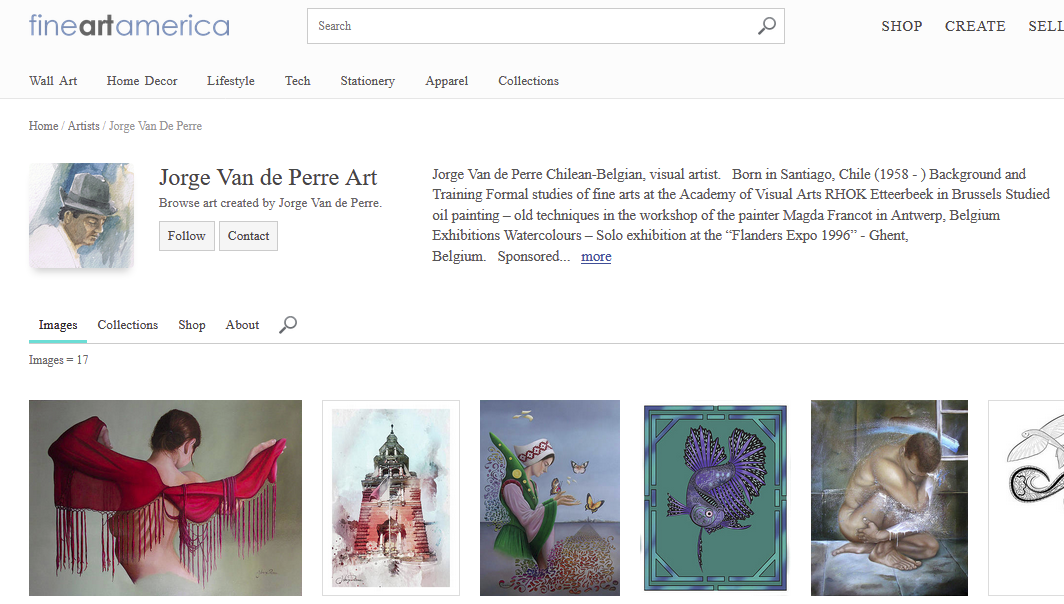This screenshot has width=1064, height=604.
Task: Go to the Artists breadcrumb link
Action: point(83,126)
